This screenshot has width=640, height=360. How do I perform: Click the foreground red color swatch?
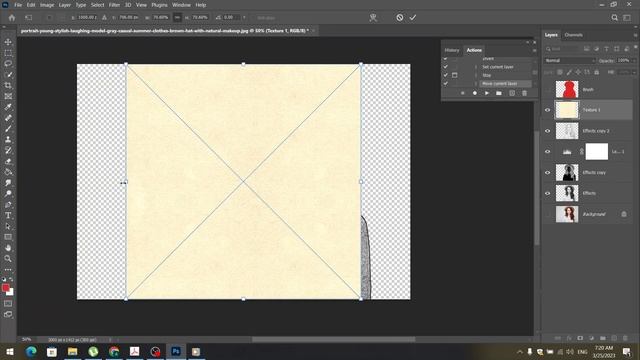6,288
